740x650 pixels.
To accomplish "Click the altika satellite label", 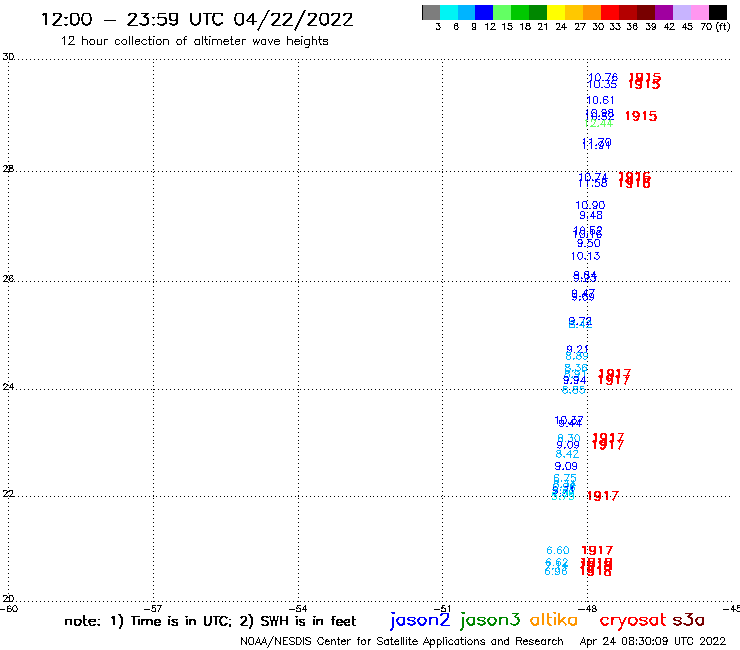I will (x=553, y=620).
